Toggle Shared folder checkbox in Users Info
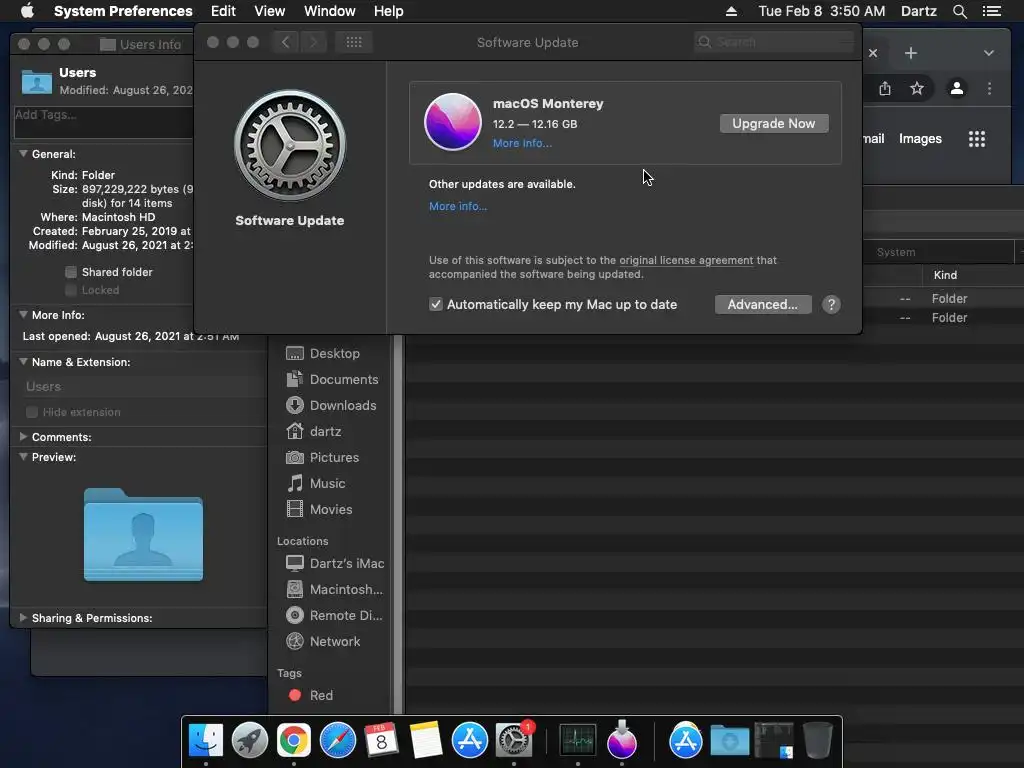The image size is (1024, 768). tap(71, 272)
